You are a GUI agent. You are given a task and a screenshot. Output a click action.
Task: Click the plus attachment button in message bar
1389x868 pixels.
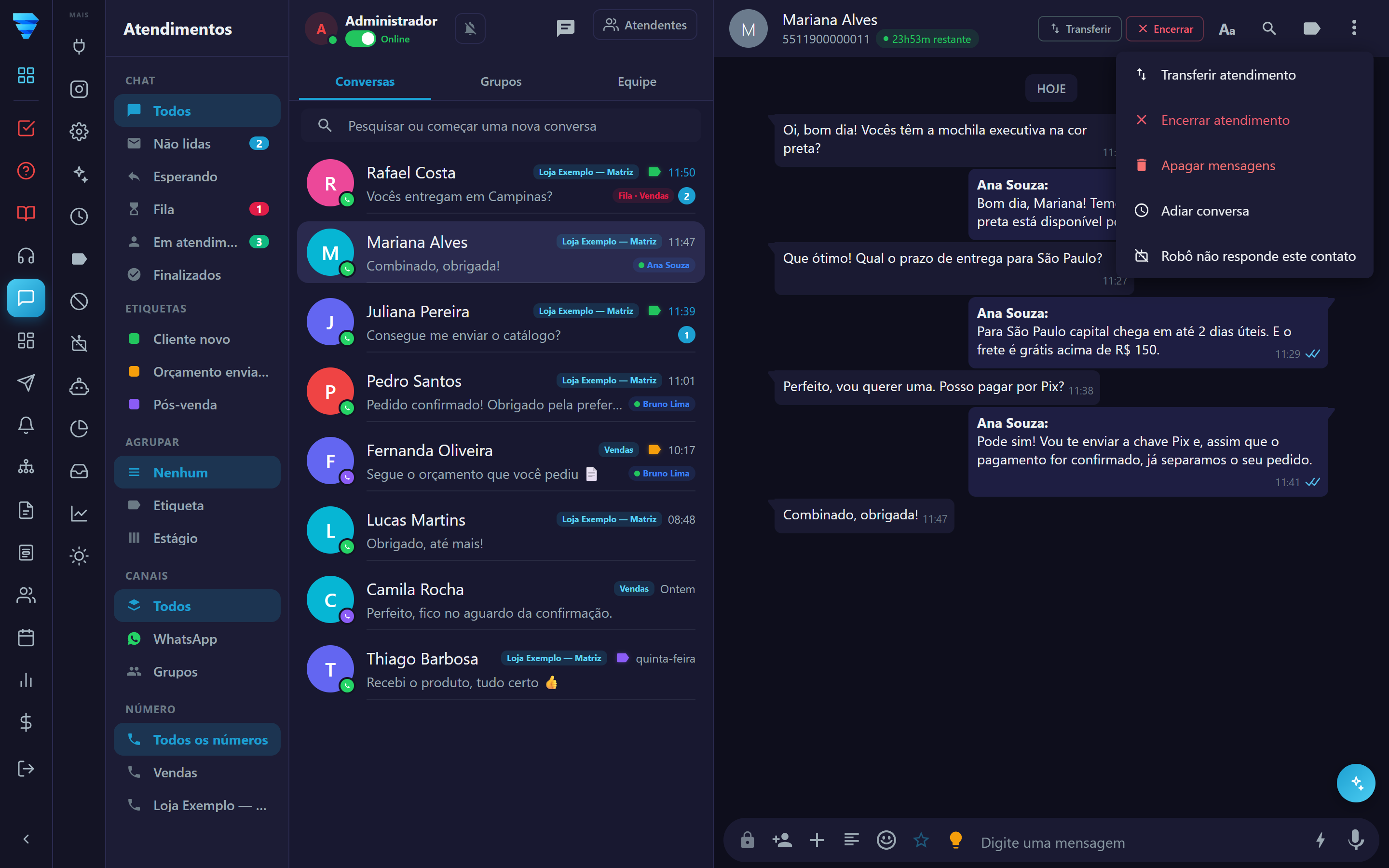pyautogui.click(x=817, y=841)
